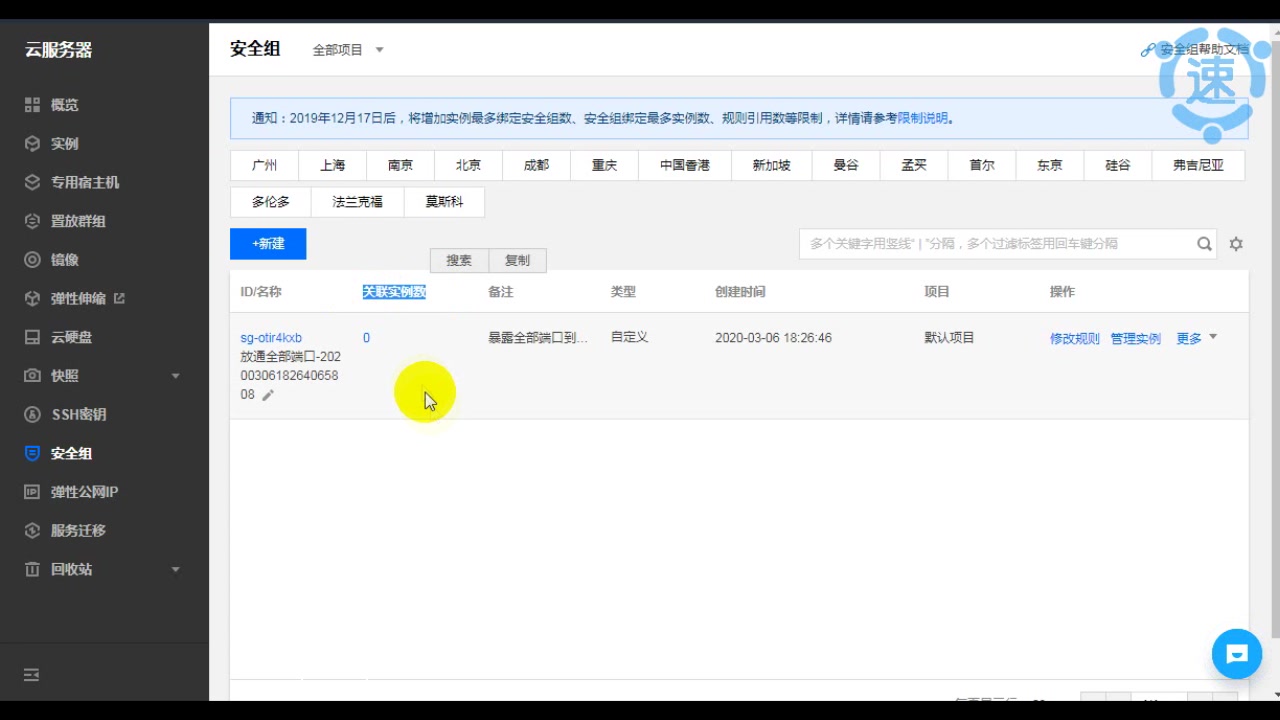Screen dimensions: 1280x720
Task: Open security group sg-otir4kxb
Action: pyautogui.click(x=271, y=338)
